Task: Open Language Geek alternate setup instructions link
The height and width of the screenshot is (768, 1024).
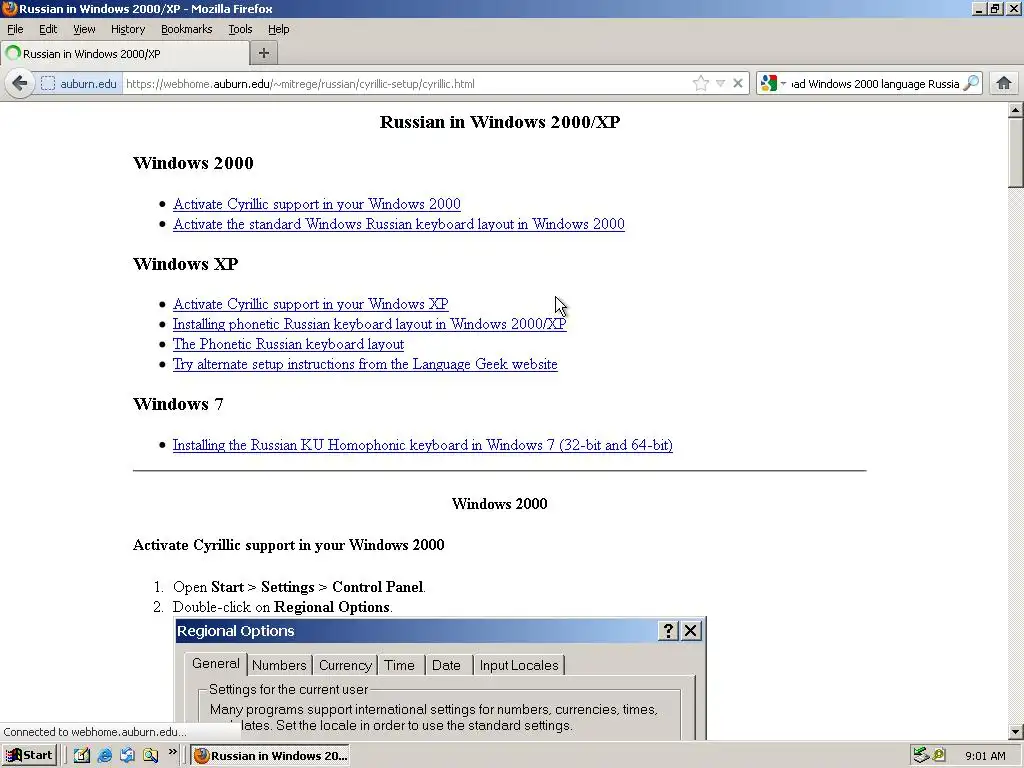Action: click(365, 364)
